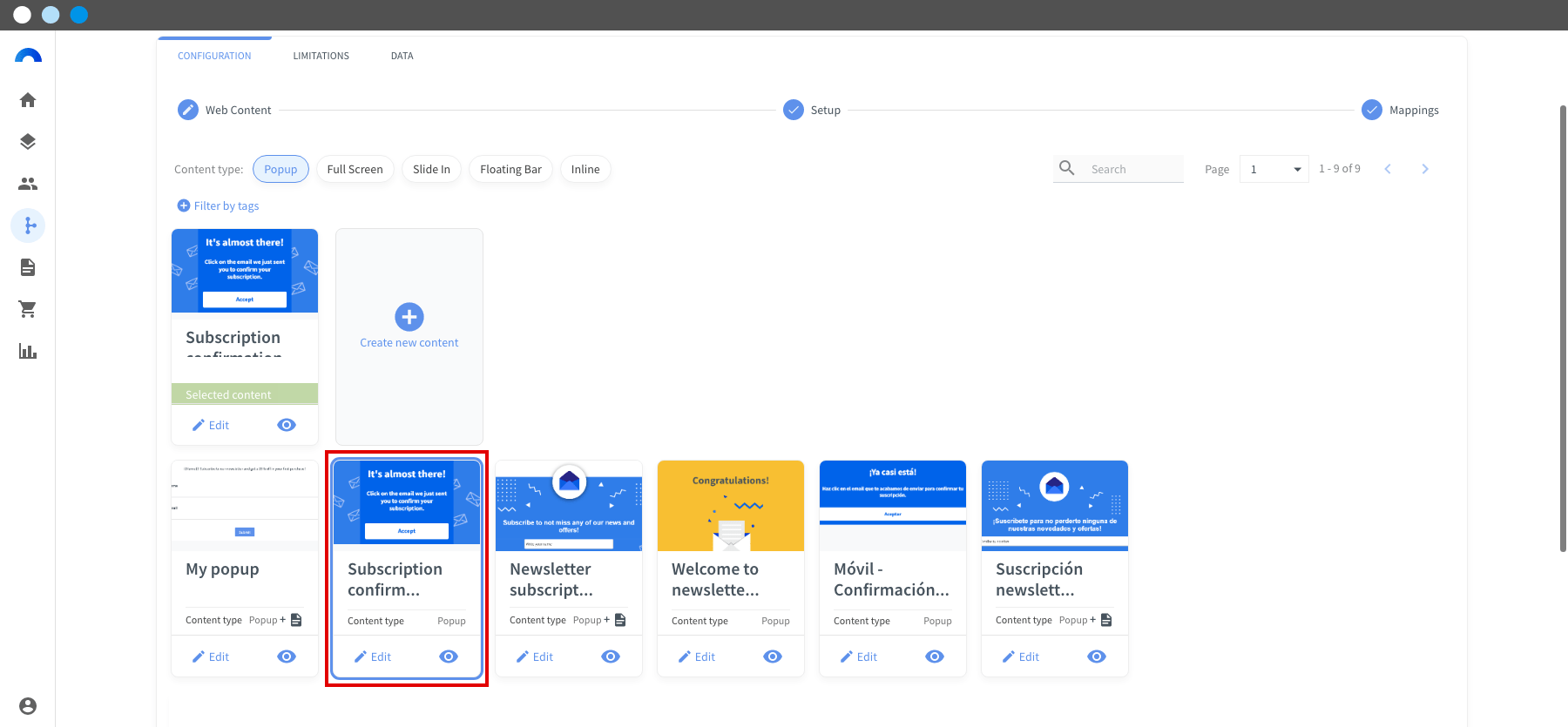Edit the selected Subscription confirmation content
The height and width of the screenshot is (727, 1568).
click(x=211, y=425)
